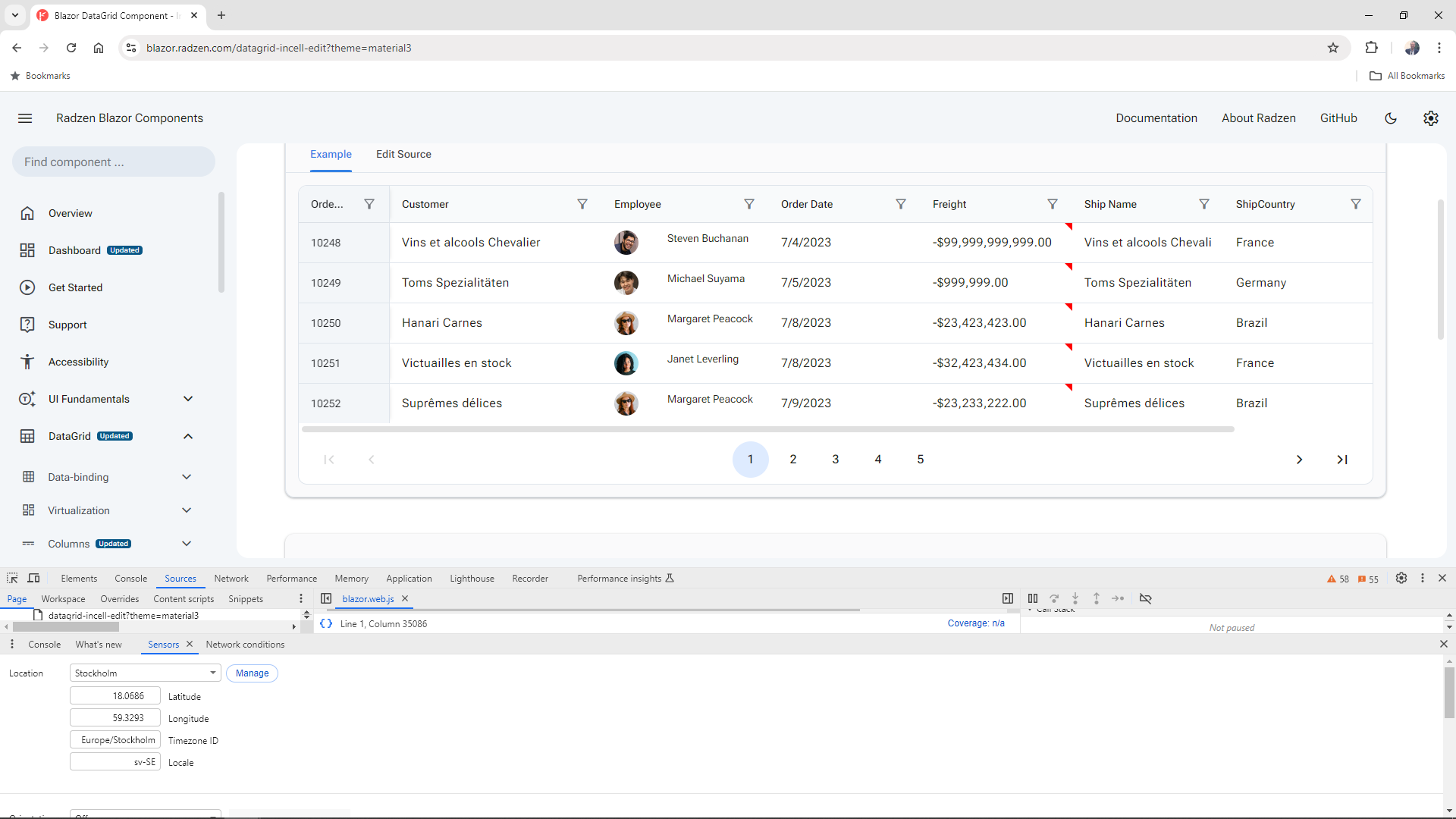This screenshot has width=1456, height=819.
Task: Open DevTools settings gear
Action: (1401, 579)
